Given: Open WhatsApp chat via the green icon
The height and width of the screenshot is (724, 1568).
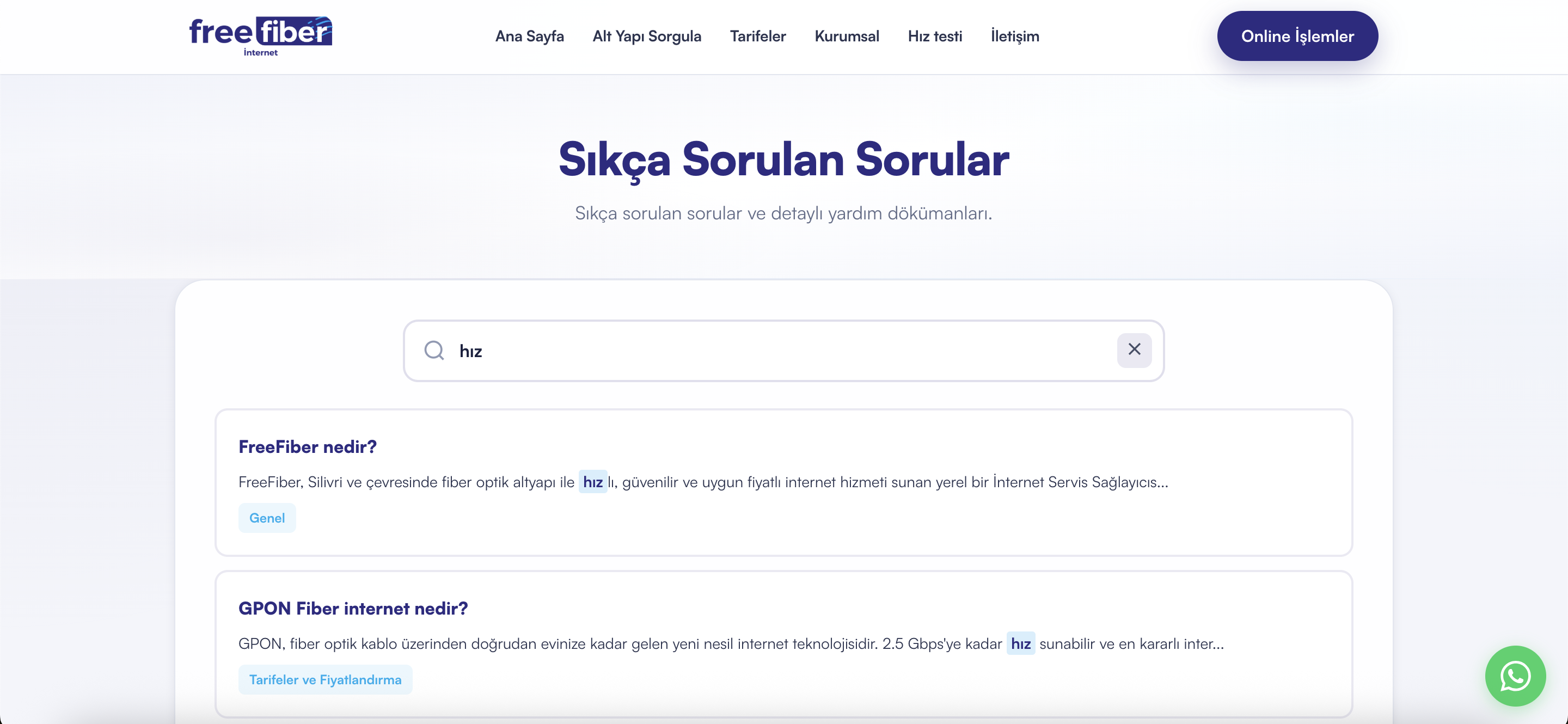Looking at the screenshot, I should (x=1516, y=676).
